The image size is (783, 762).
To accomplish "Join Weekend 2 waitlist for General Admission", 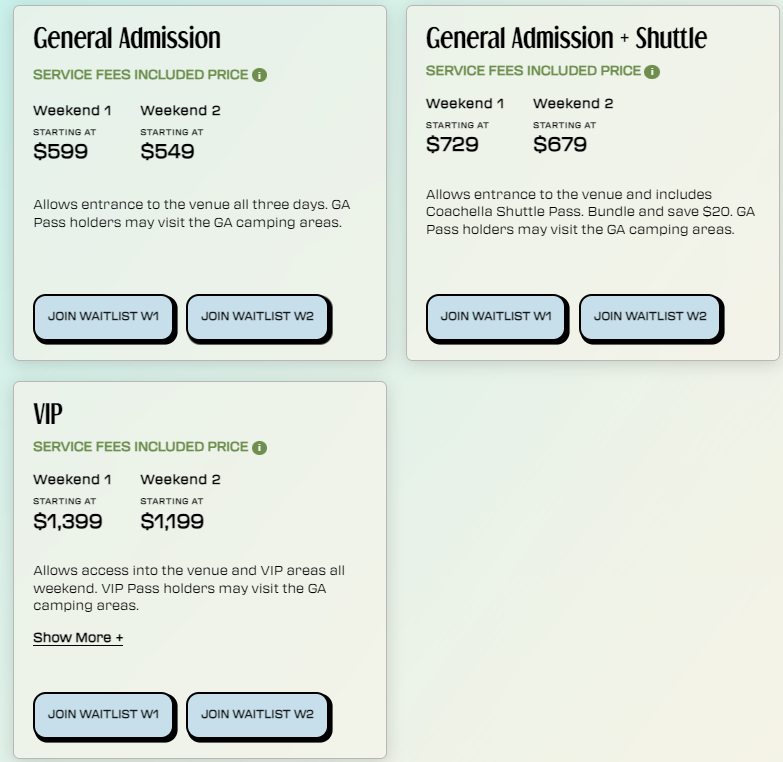I will tap(257, 317).
